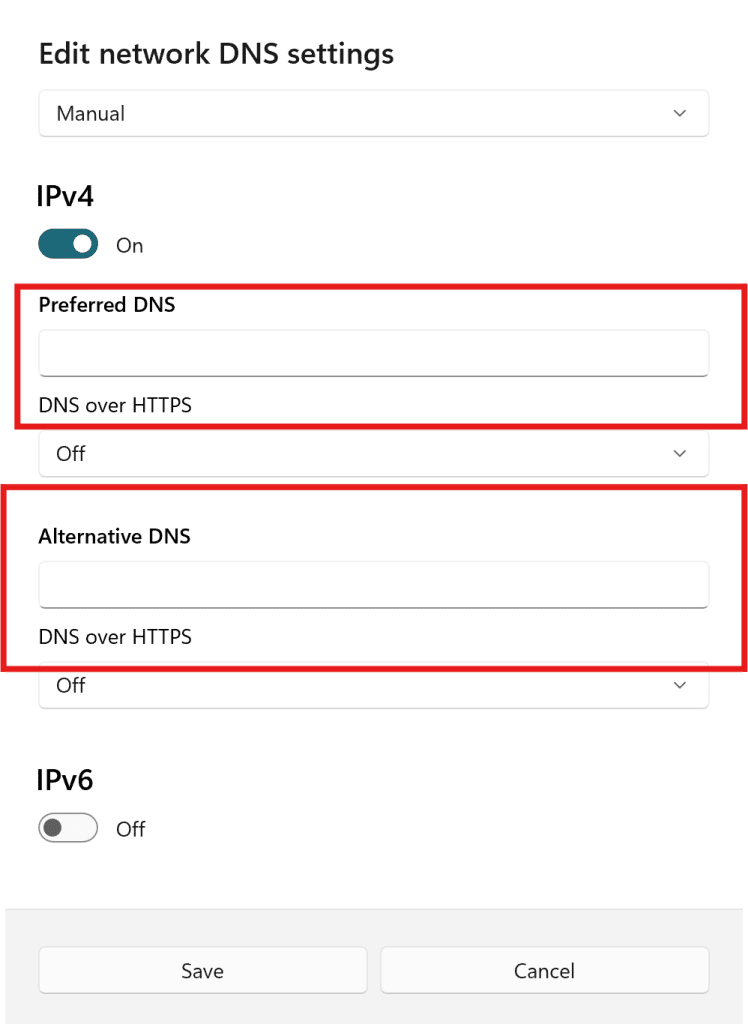Screen dimensions: 748x1024
Task: Click the Preferred DNS label
Action: (107, 305)
